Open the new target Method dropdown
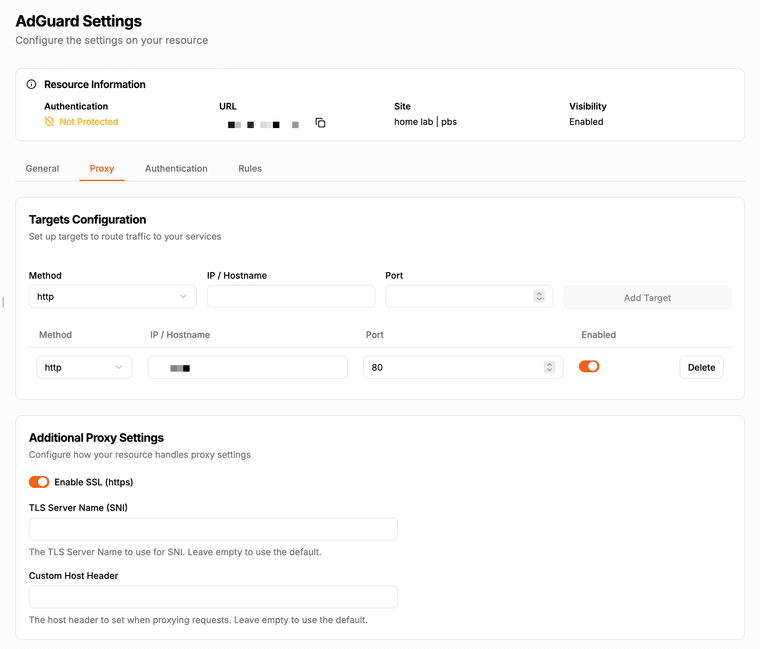760x649 pixels. click(x=112, y=297)
